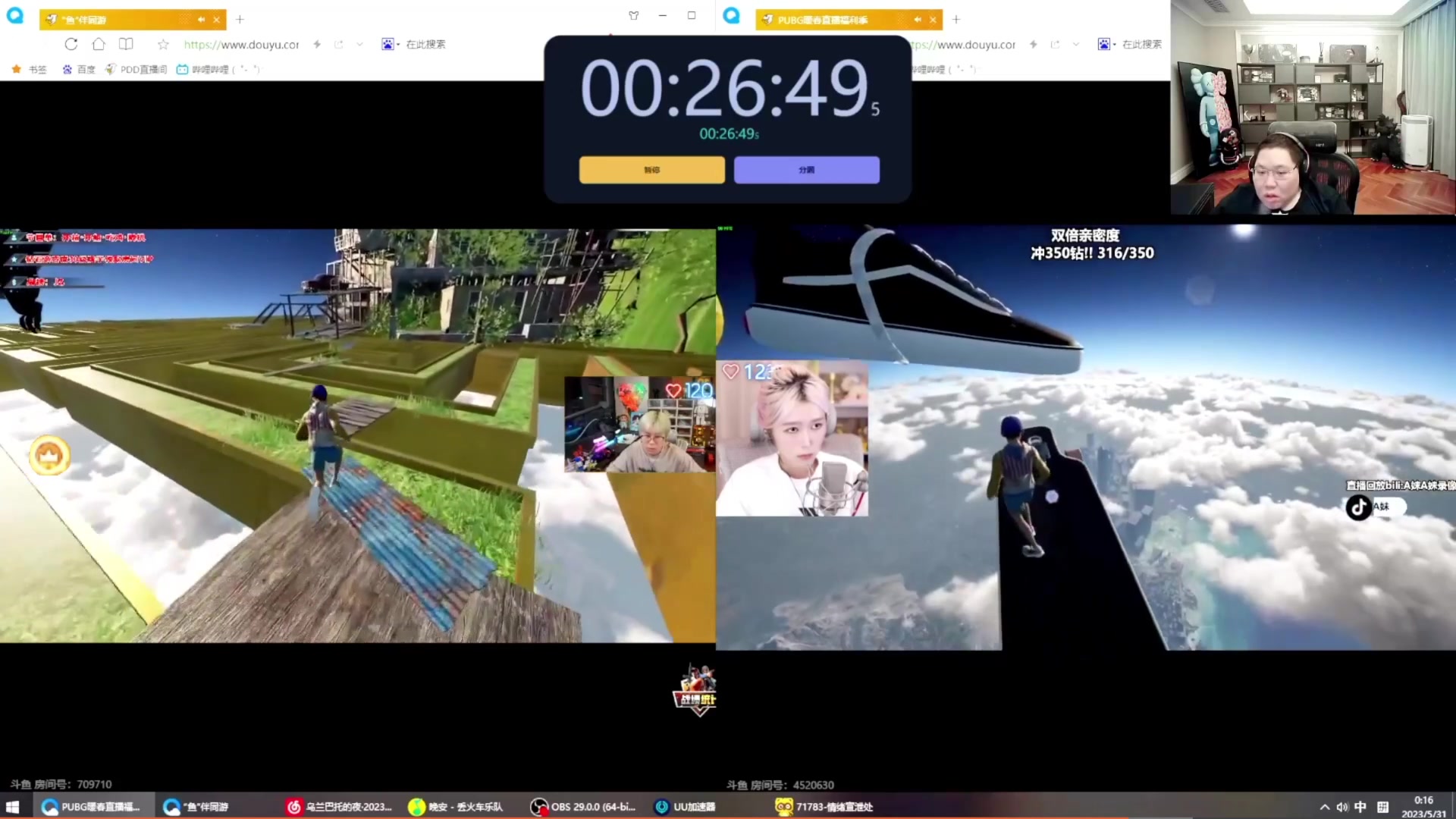Click the yellow pause button on timer

(x=651, y=170)
